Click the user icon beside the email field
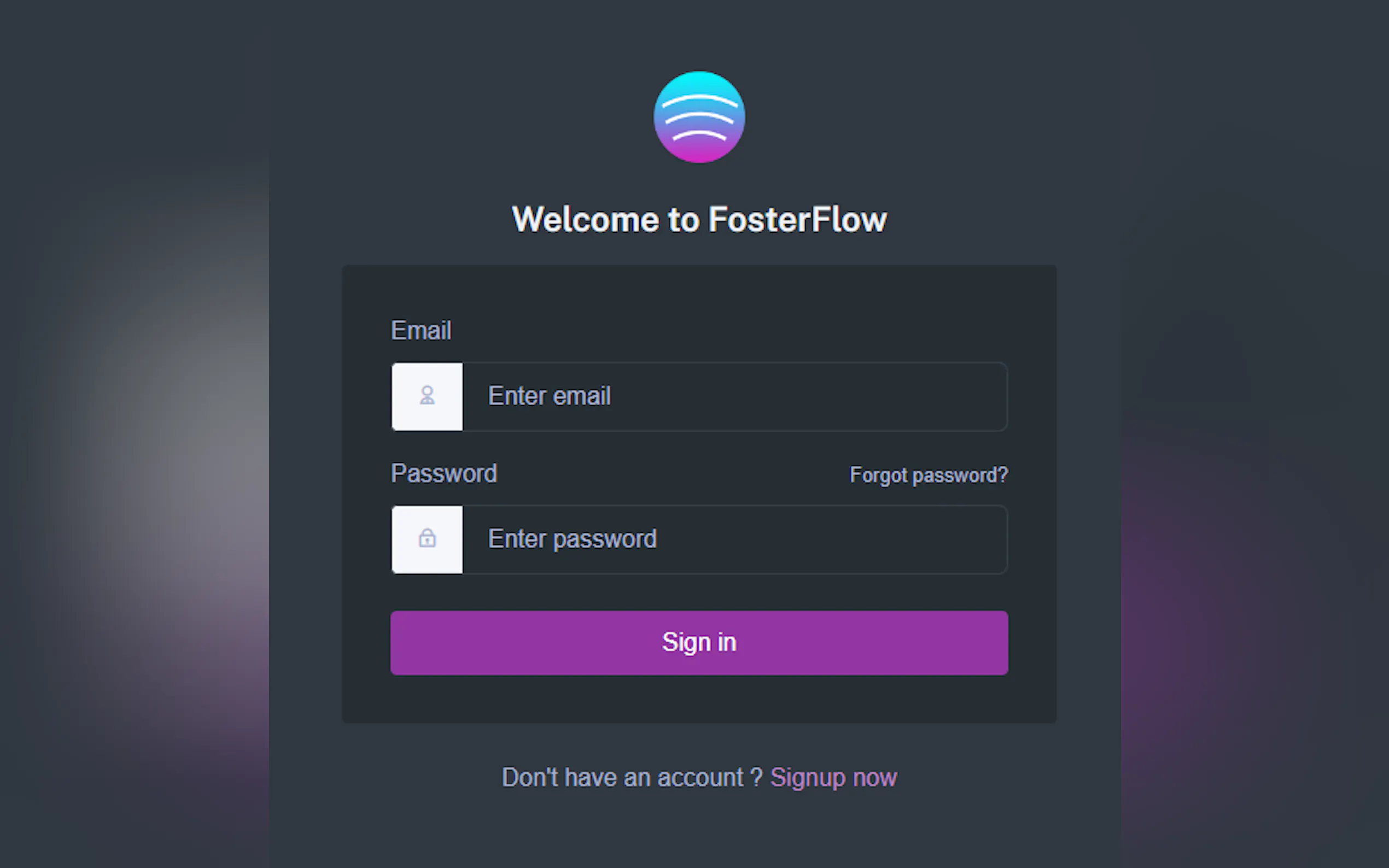The image size is (1389, 868). 427,396
